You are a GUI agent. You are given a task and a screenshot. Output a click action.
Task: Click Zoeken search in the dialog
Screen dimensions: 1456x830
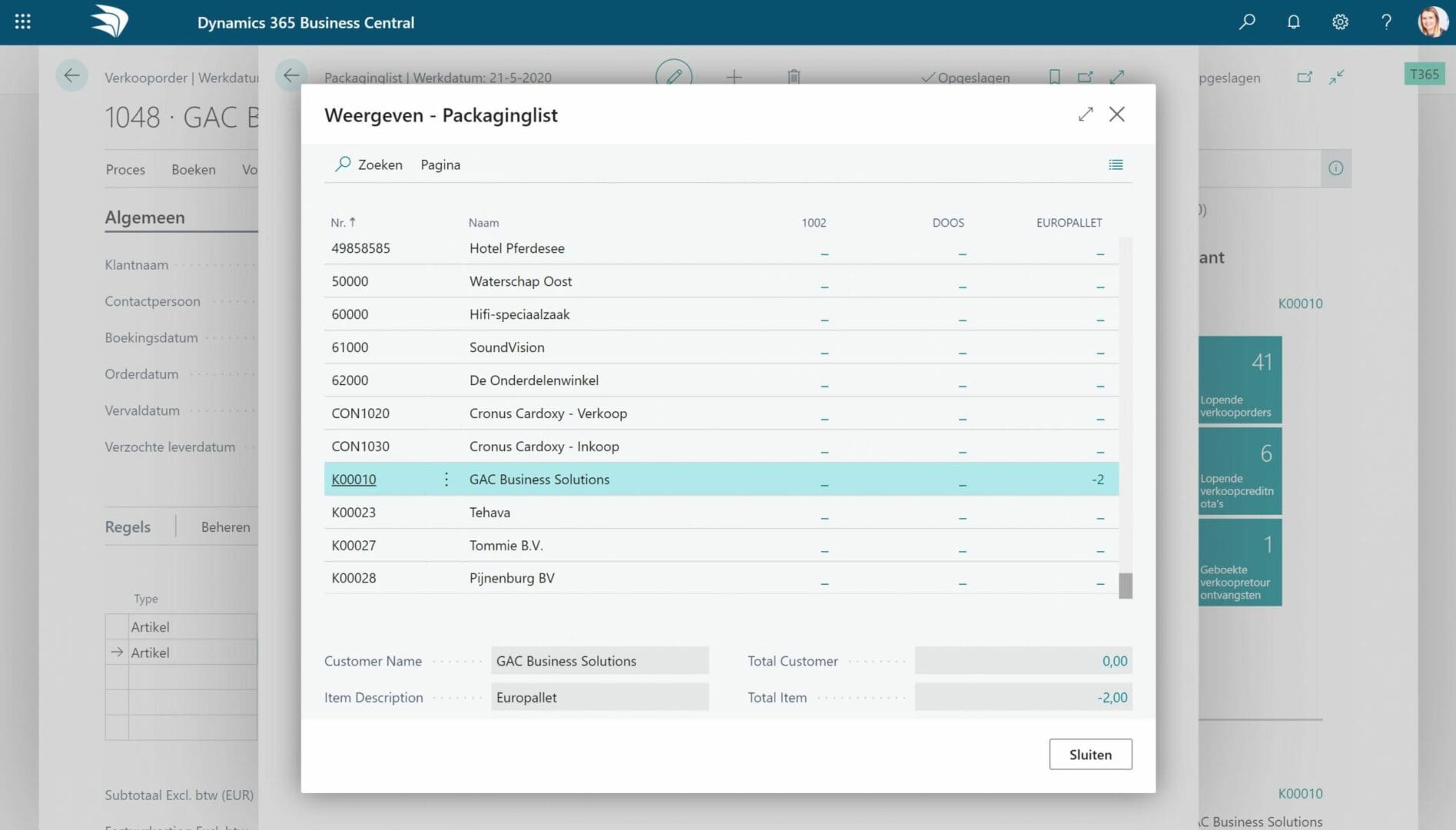(x=369, y=164)
